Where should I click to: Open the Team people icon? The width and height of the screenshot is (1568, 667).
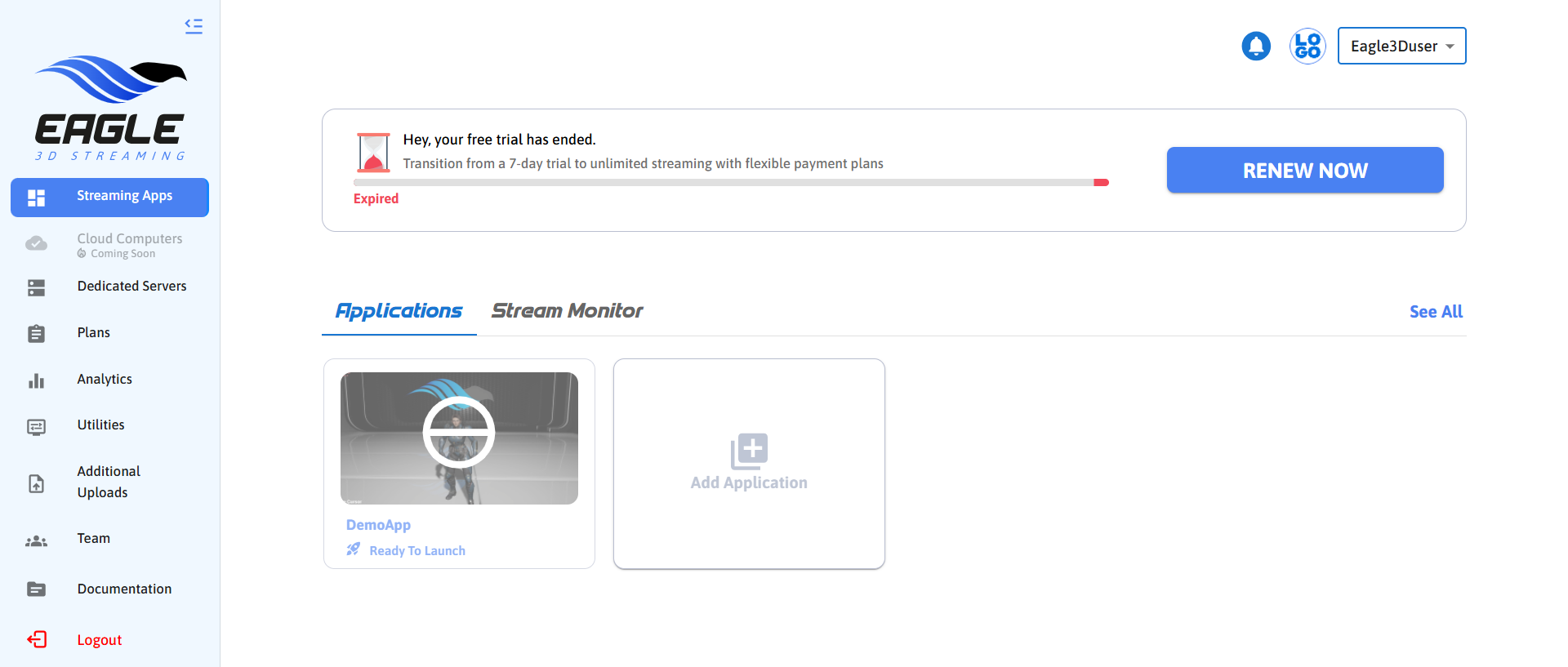[x=37, y=541]
